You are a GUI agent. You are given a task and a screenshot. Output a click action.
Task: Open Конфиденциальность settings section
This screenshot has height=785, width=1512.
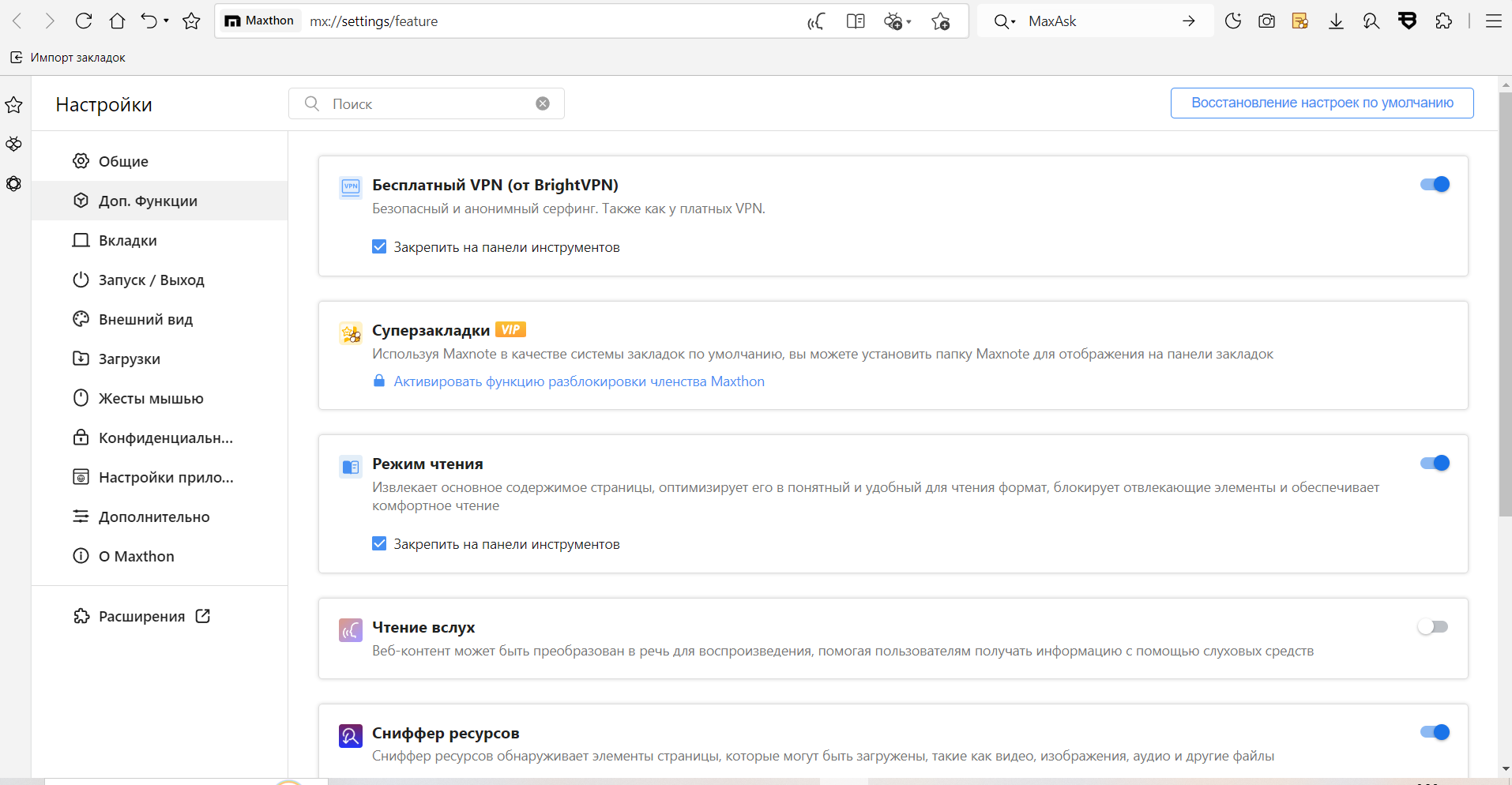pos(160,438)
